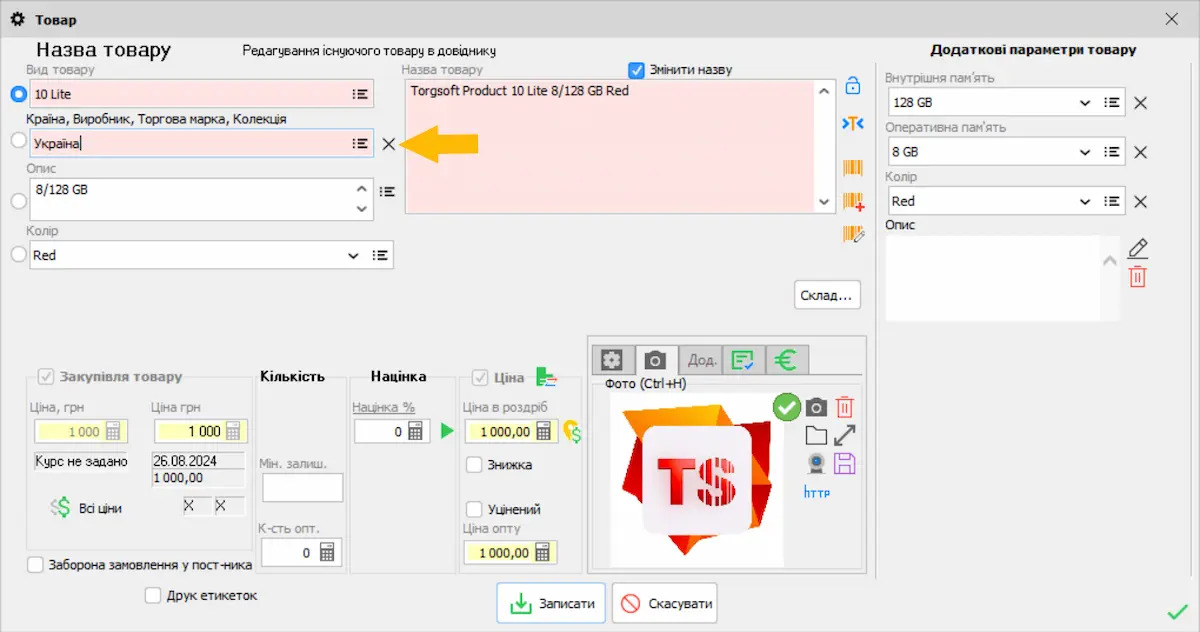Capture photo from webcam icon

[817, 464]
